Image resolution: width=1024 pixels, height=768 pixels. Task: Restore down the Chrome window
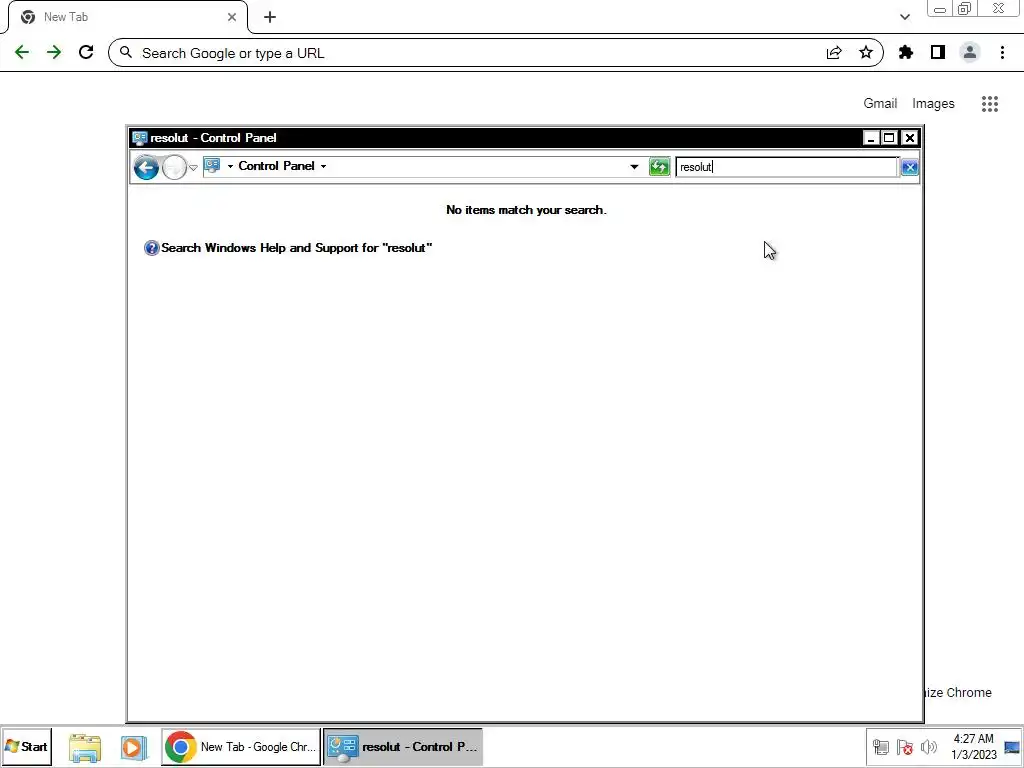(x=965, y=9)
